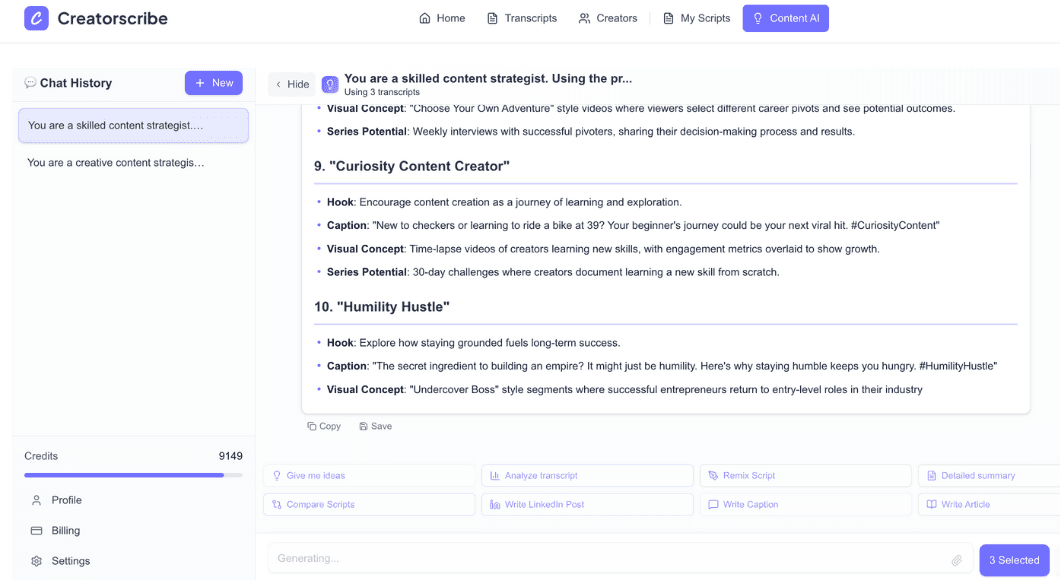The height and width of the screenshot is (580, 1060).
Task: Choose the Write LinkedIn Post prompt
Action: (587, 505)
